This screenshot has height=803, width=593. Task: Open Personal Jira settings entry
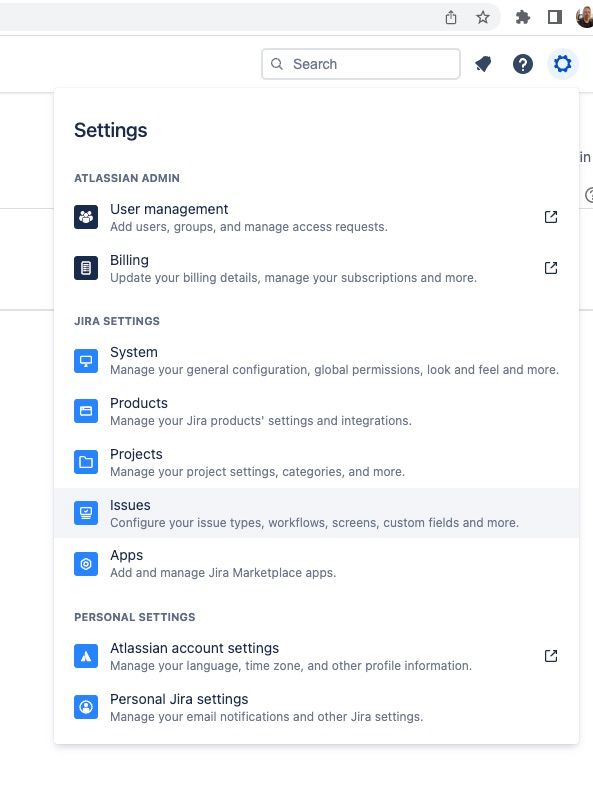tap(316, 707)
